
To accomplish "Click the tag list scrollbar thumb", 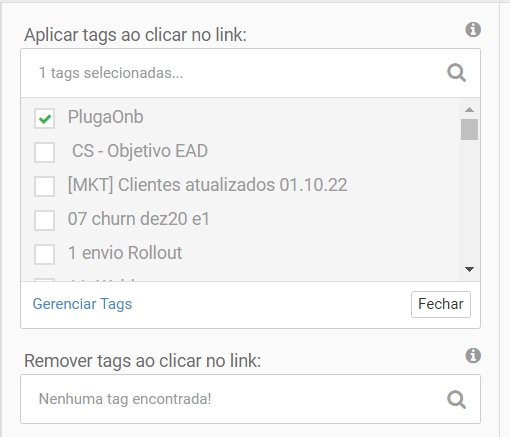I will [x=469, y=129].
